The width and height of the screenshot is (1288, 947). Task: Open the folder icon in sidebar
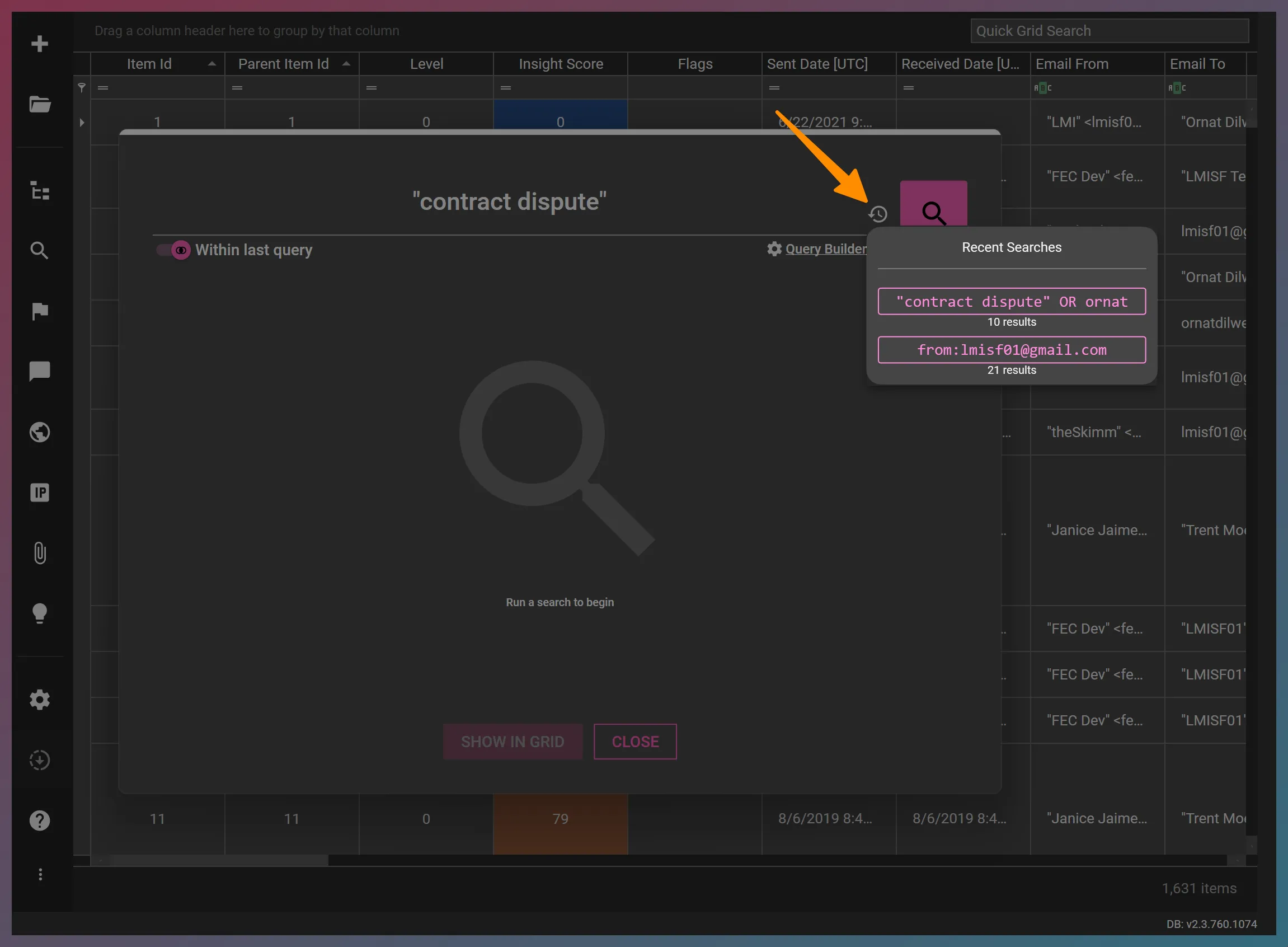40,104
